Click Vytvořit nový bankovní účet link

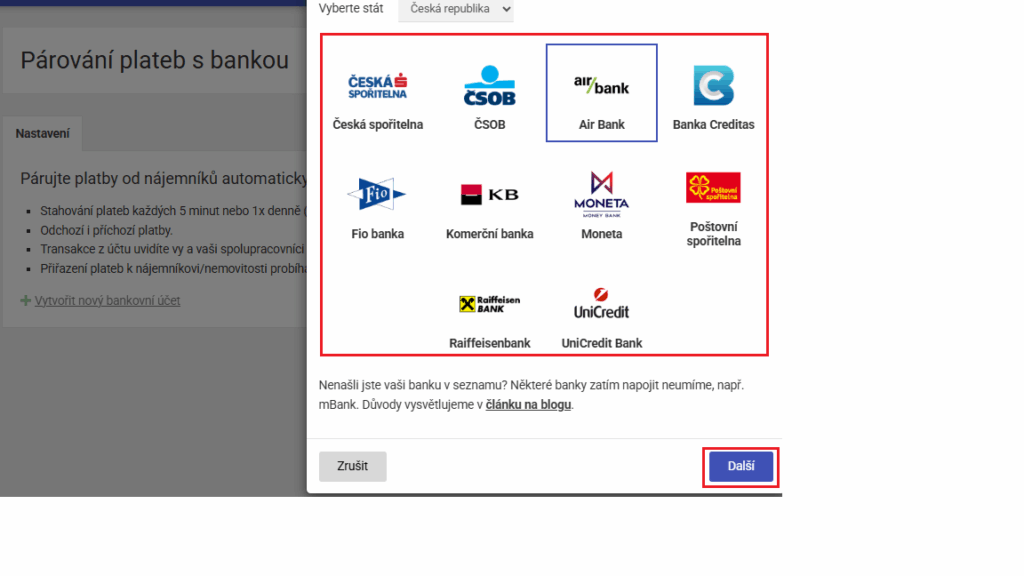click(107, 300)
